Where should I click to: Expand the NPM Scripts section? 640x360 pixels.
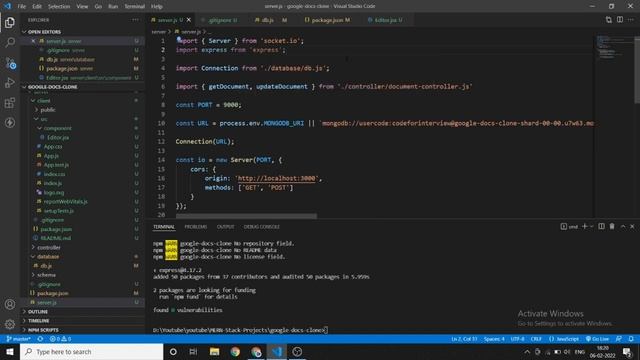coord(43,330)
